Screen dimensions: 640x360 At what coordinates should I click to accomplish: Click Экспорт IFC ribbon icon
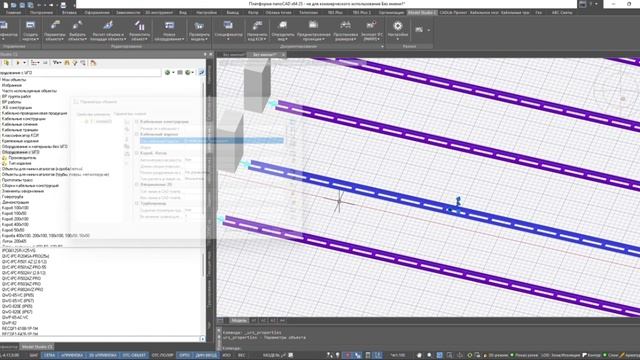pyautogui.click(x=371, y=25)
